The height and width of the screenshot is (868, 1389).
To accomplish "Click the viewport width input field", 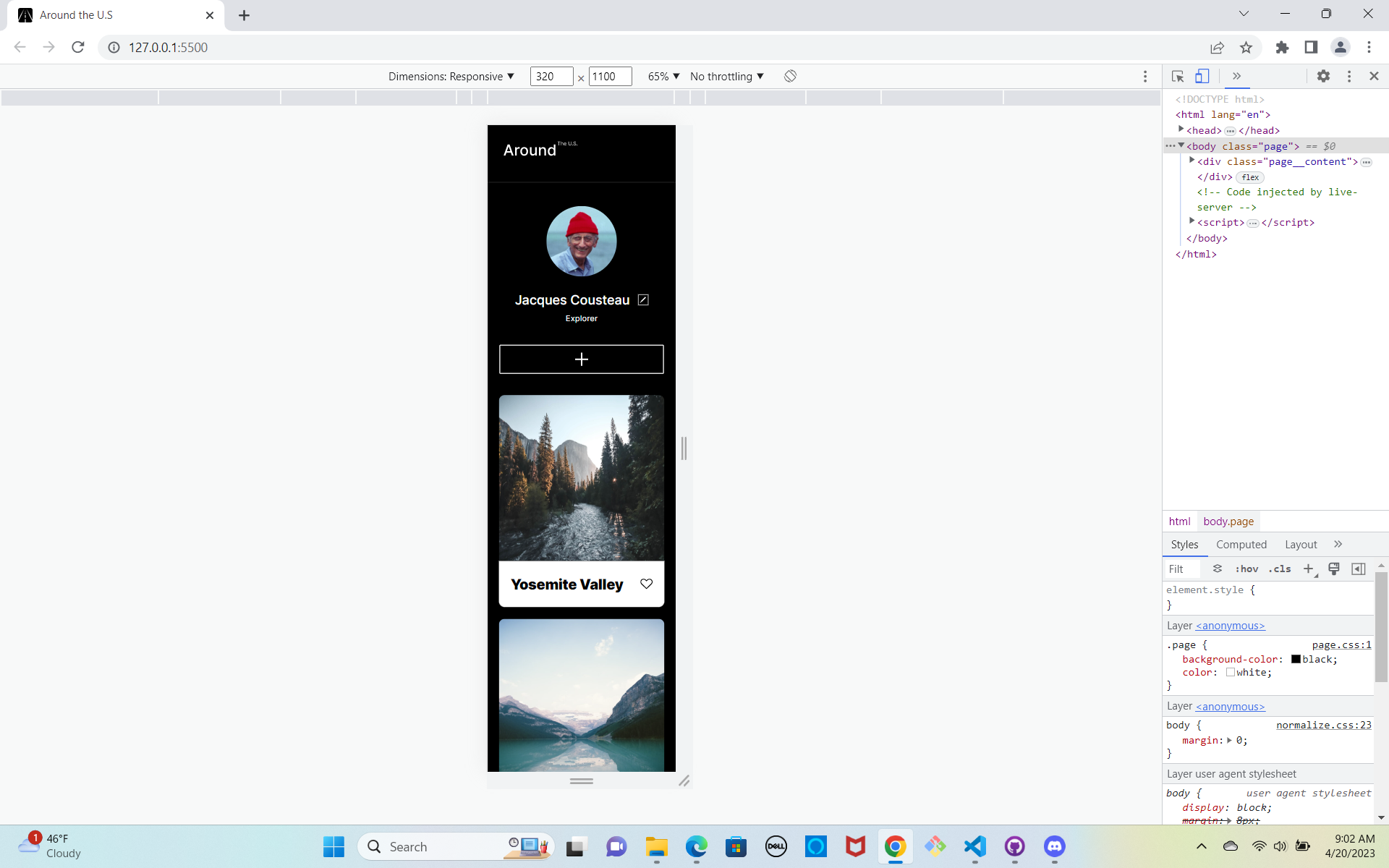I will (x=551, y=76).
